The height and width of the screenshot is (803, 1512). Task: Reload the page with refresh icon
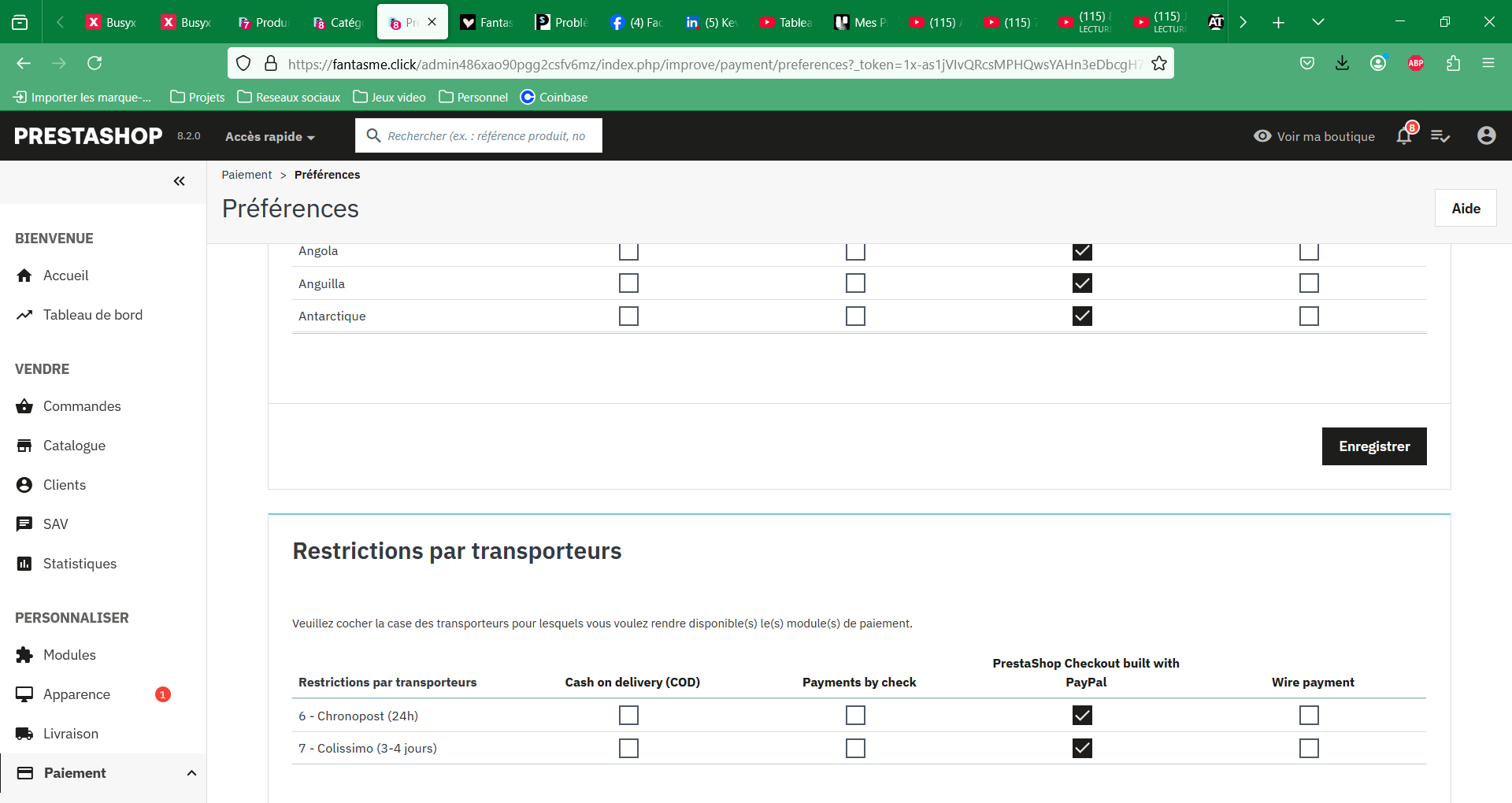[94, 63]
